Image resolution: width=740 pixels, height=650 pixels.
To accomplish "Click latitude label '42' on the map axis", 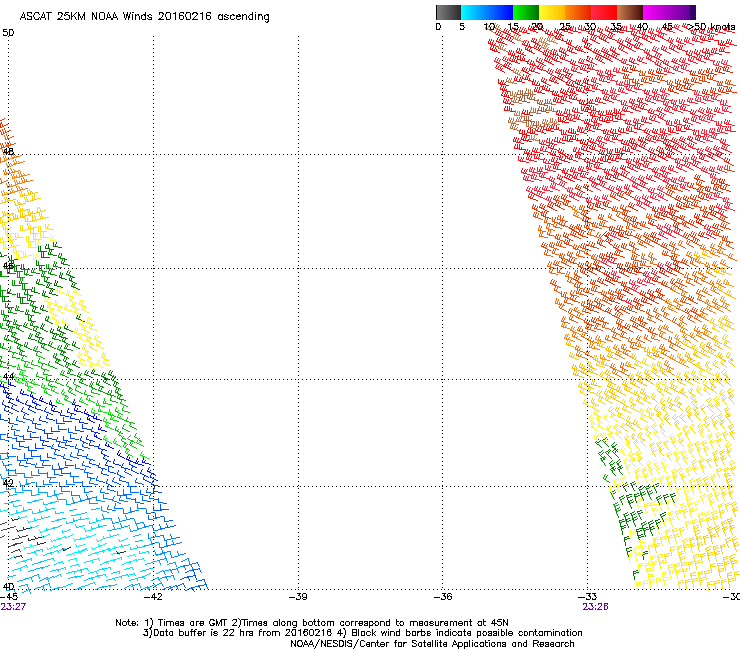I will point(8,483).
